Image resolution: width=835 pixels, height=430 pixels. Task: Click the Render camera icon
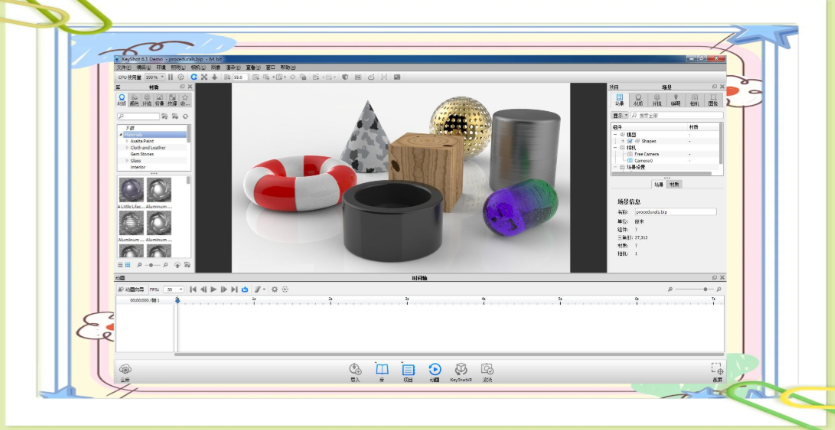pos(487,369)
